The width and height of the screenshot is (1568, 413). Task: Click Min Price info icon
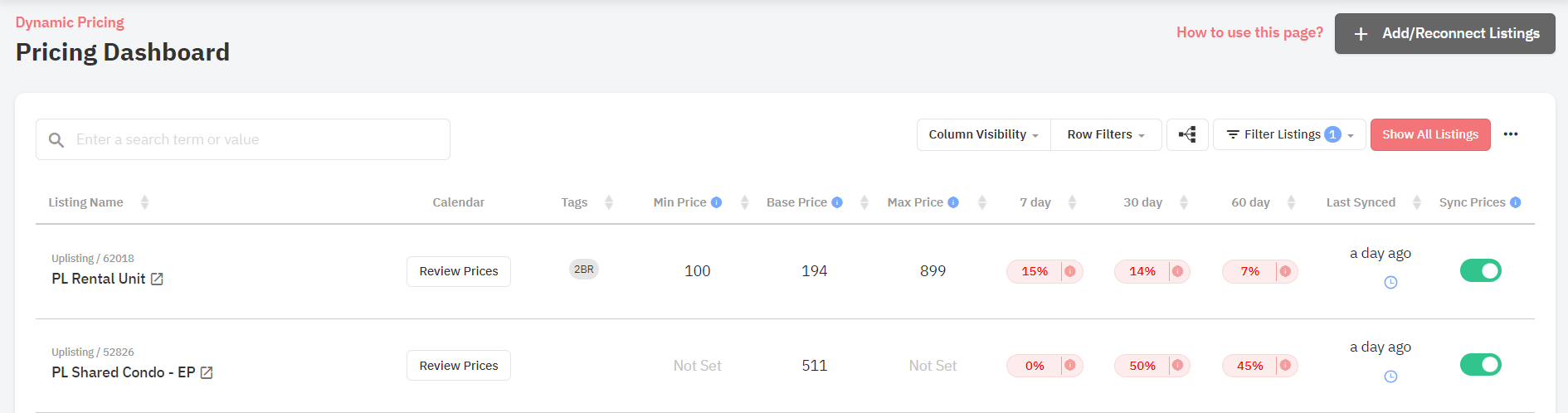click(x=717, y=202)
